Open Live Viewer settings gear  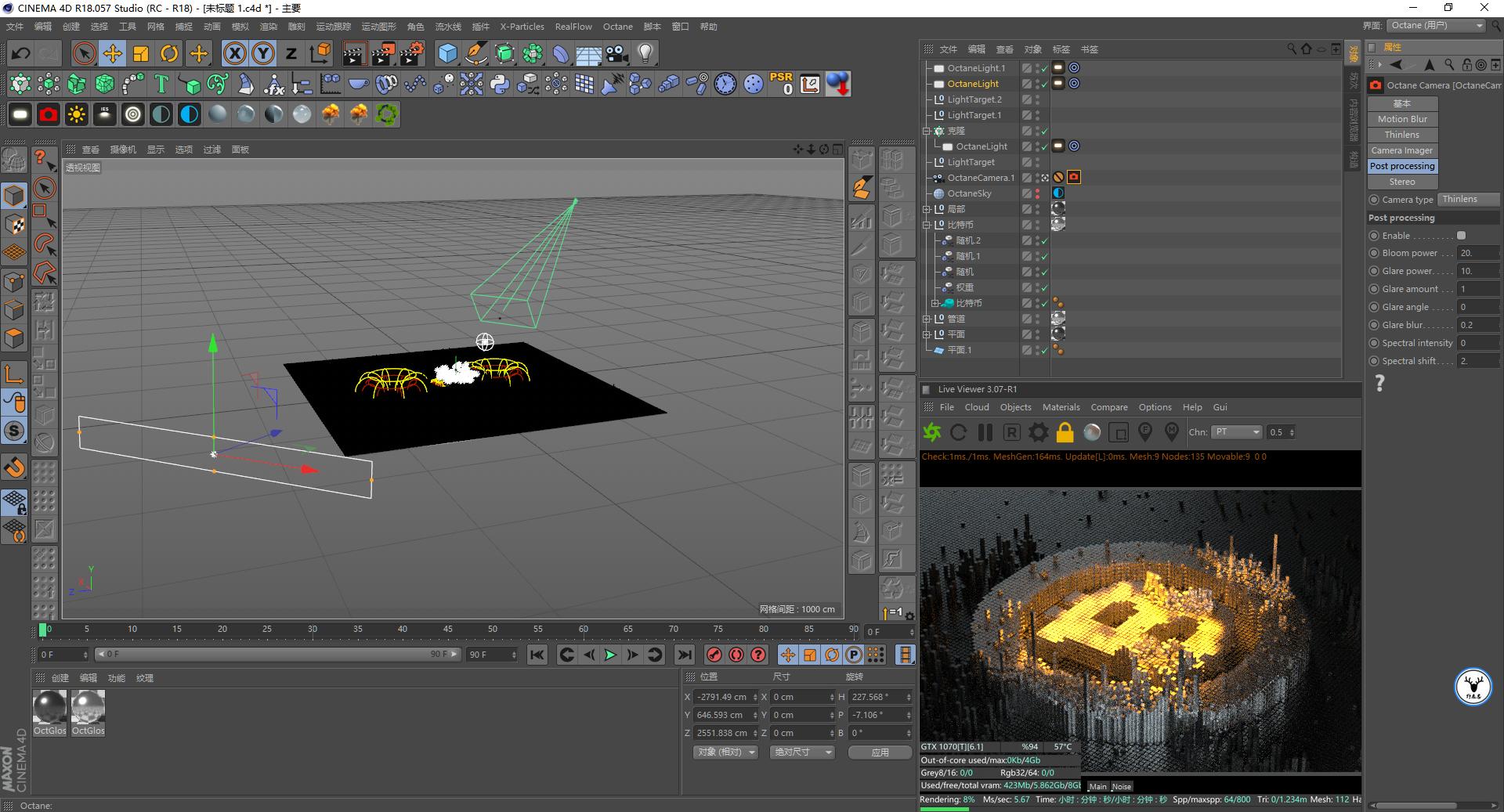point(1038,432)
